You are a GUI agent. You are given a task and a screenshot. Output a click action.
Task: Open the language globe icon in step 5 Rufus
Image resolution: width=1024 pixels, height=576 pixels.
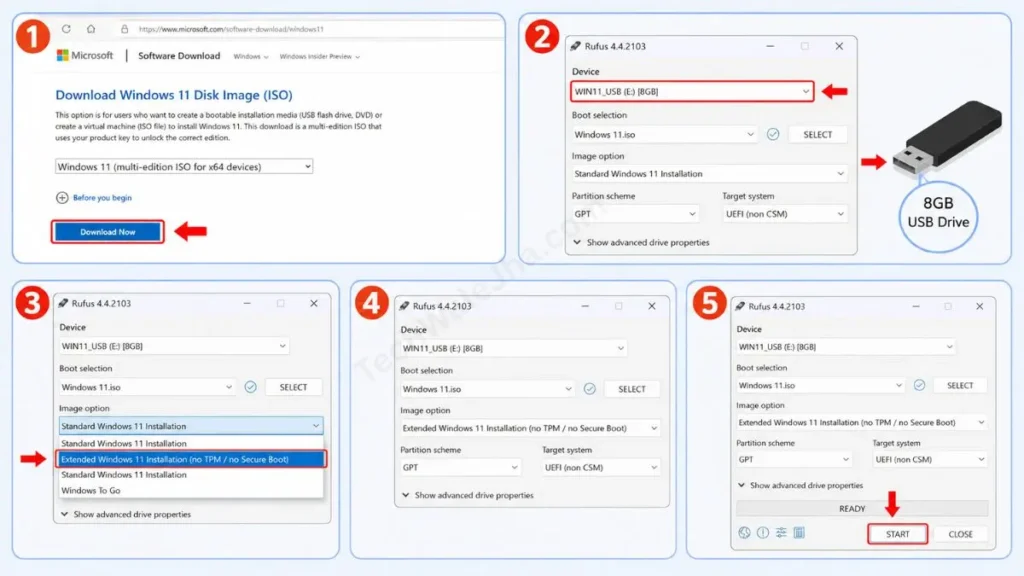[x=744, y=533]
